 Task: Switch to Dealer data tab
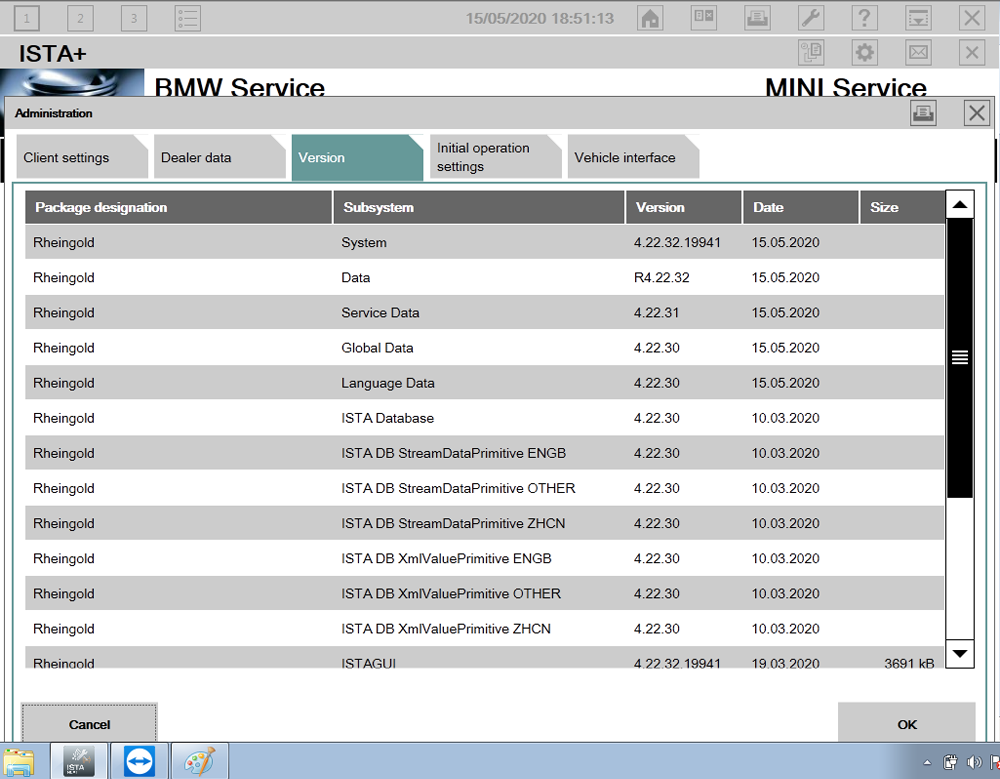pos(219,157)
